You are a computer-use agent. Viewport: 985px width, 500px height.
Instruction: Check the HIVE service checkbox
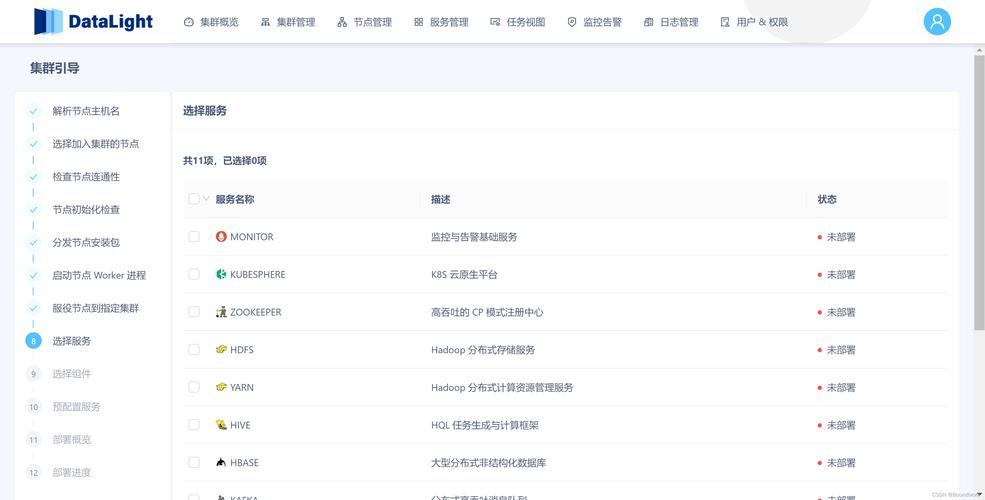[194, 425]
